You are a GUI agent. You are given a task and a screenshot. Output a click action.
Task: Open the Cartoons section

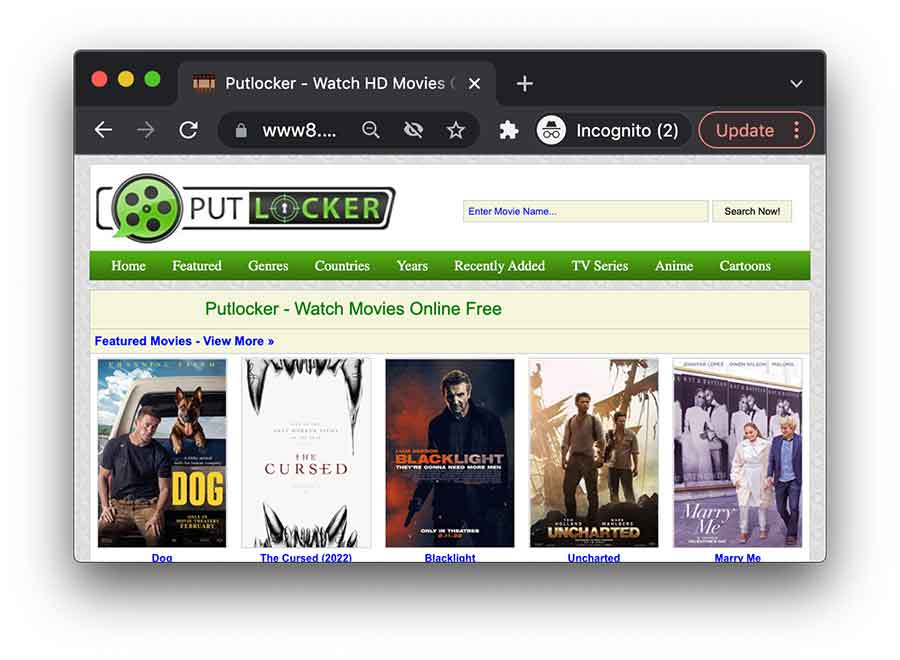(745, 266)
